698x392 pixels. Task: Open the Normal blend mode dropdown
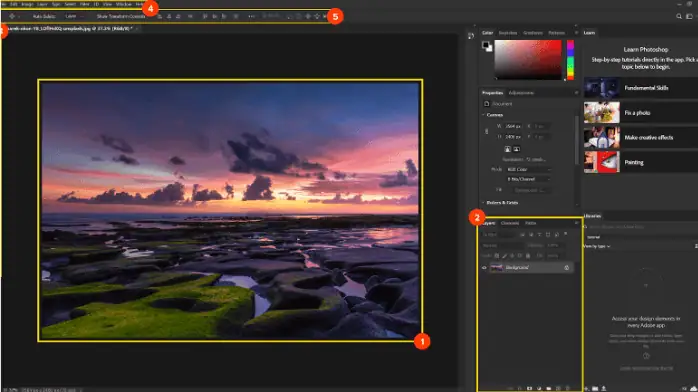point(502,245)
